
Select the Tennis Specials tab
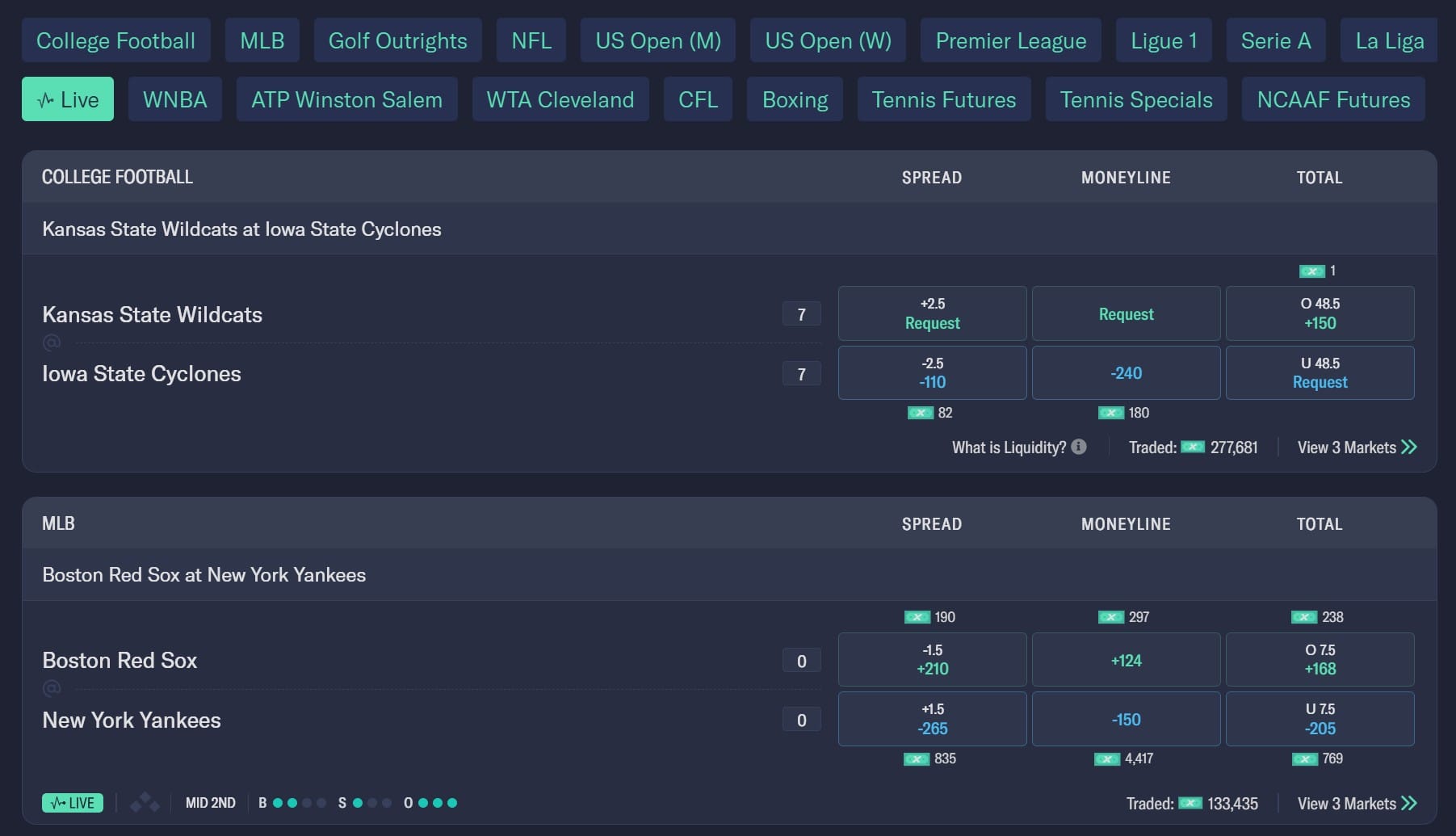(x=1136, y=99)
